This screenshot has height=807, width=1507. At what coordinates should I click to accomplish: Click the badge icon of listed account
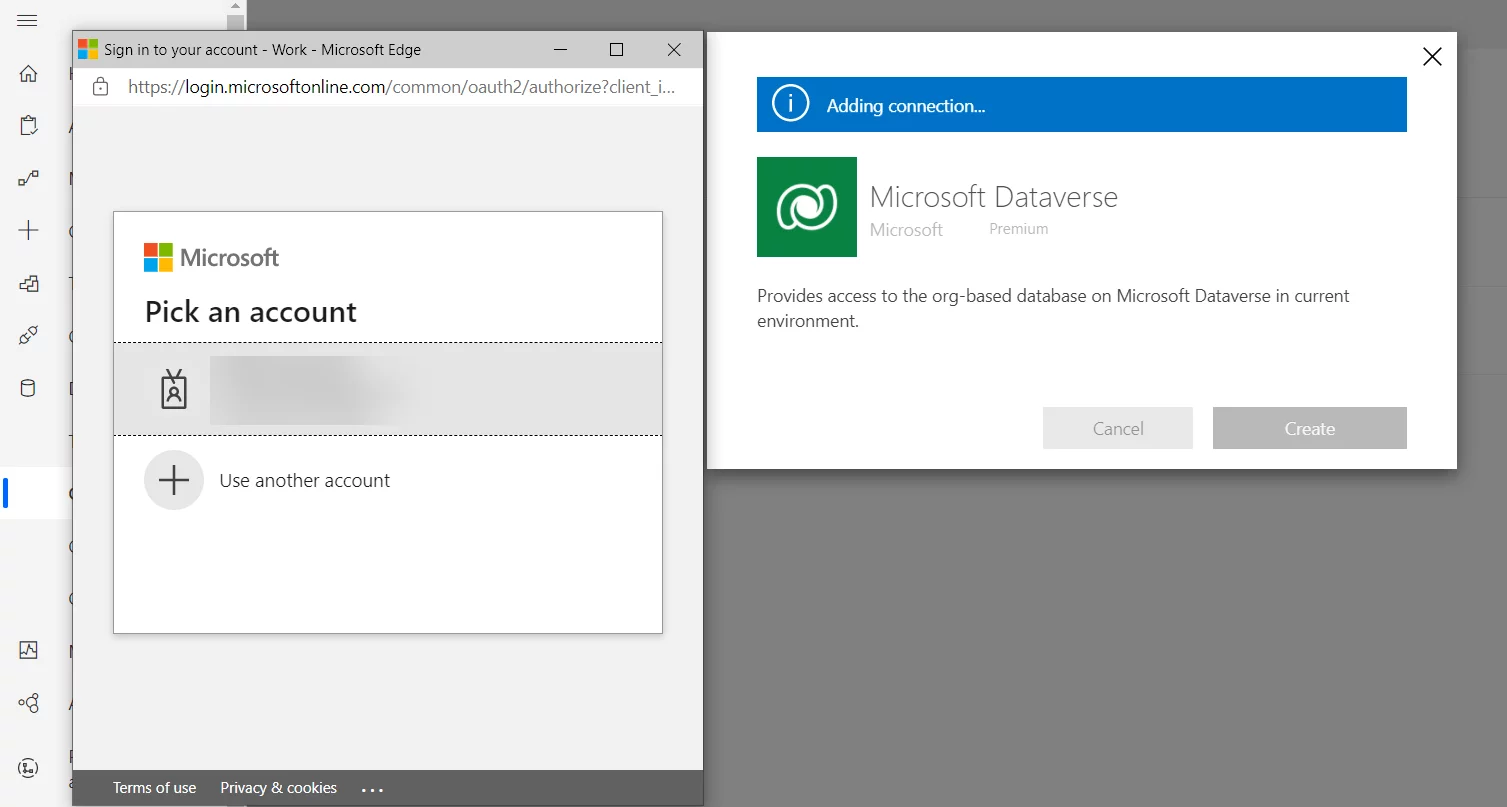(174, 389)
